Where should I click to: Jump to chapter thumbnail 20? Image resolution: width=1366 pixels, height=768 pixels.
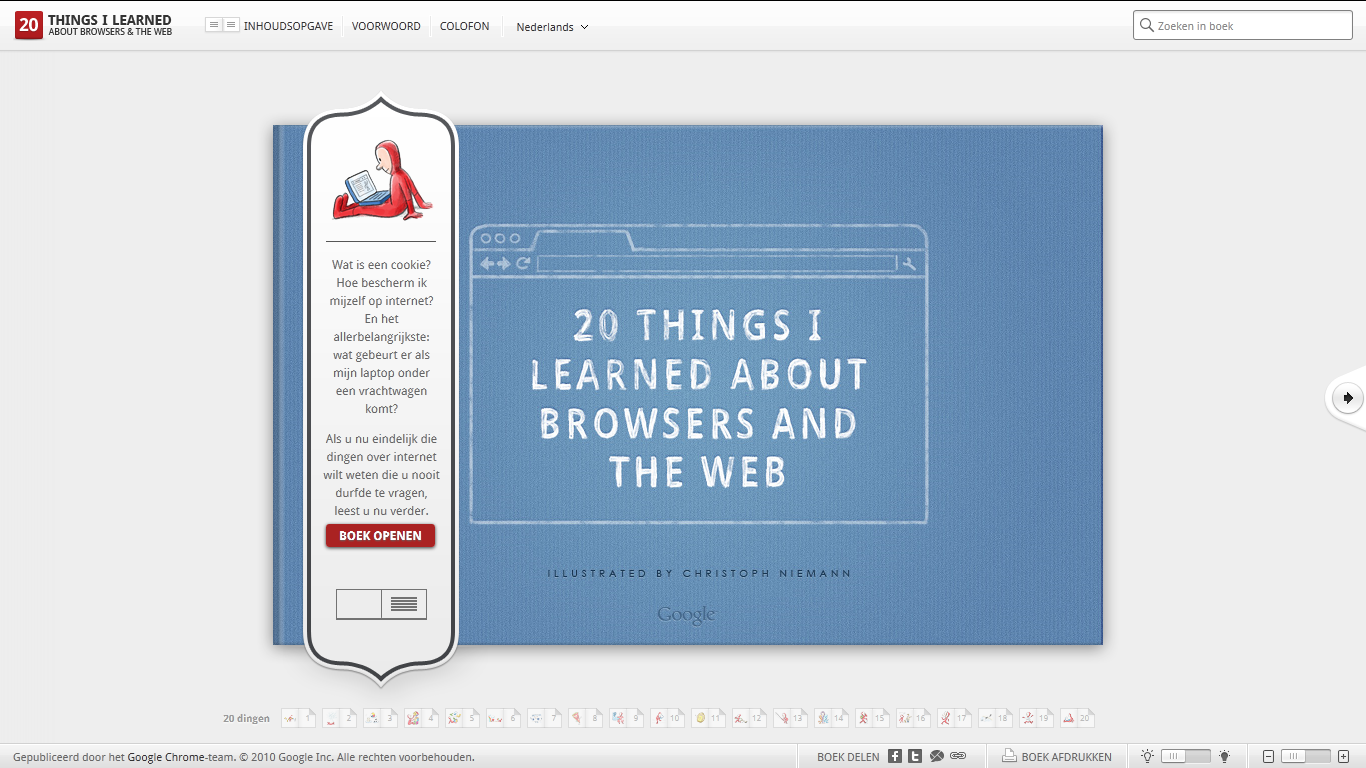[x=1078, y=718]
